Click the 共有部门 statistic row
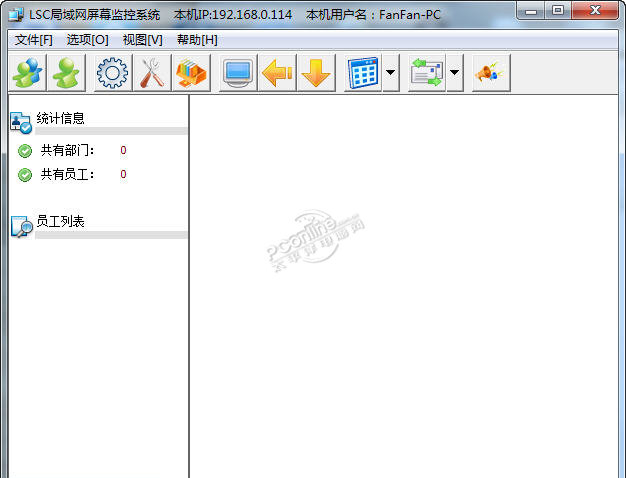Viewport: 626px width, 478px height. [x=72, y=151]
